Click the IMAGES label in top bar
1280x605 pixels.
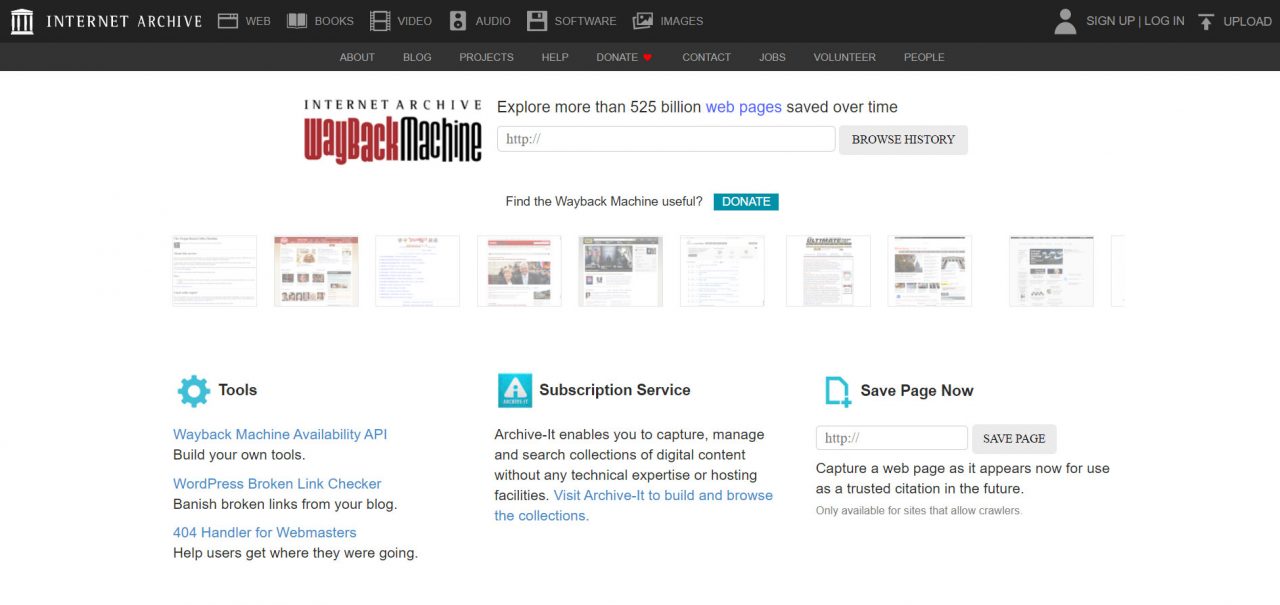[x=682, y=21]
